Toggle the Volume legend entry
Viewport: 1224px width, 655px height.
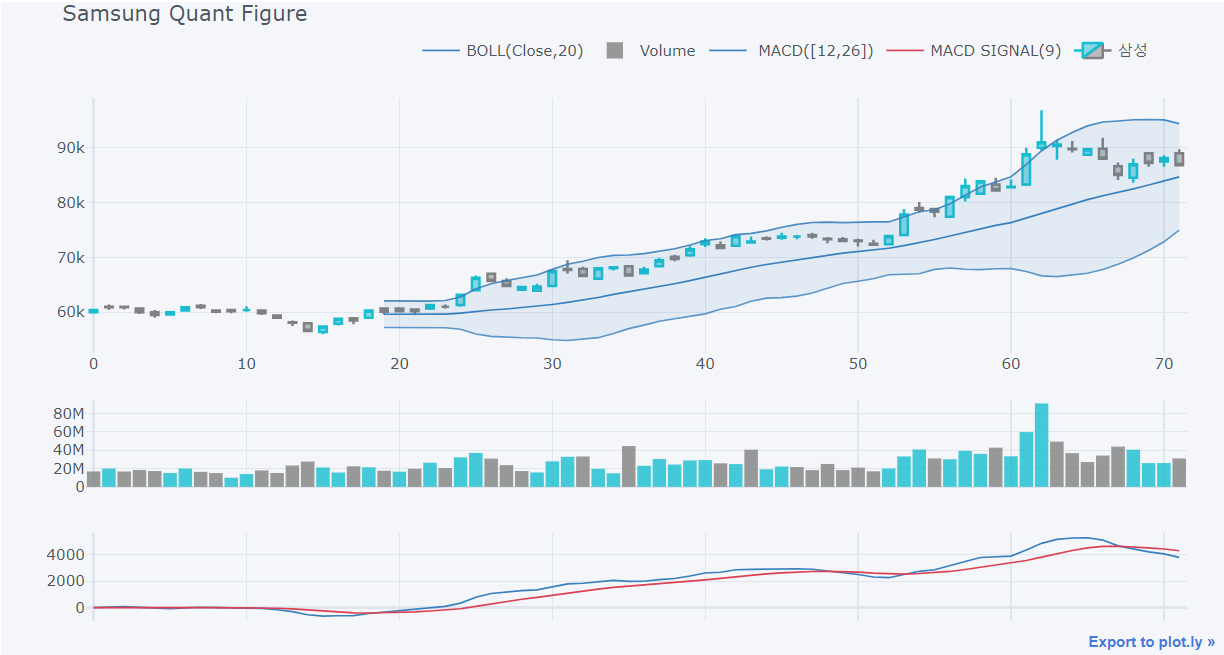tap(651, 50)
